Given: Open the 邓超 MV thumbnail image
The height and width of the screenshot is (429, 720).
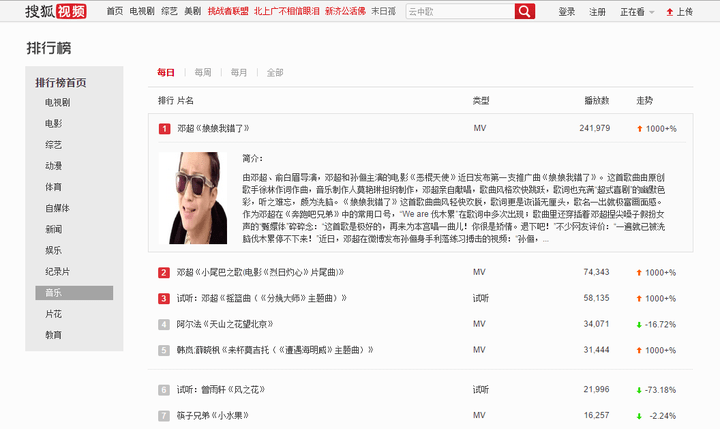Looking at the screenshot, I should [x=193, y=198].
